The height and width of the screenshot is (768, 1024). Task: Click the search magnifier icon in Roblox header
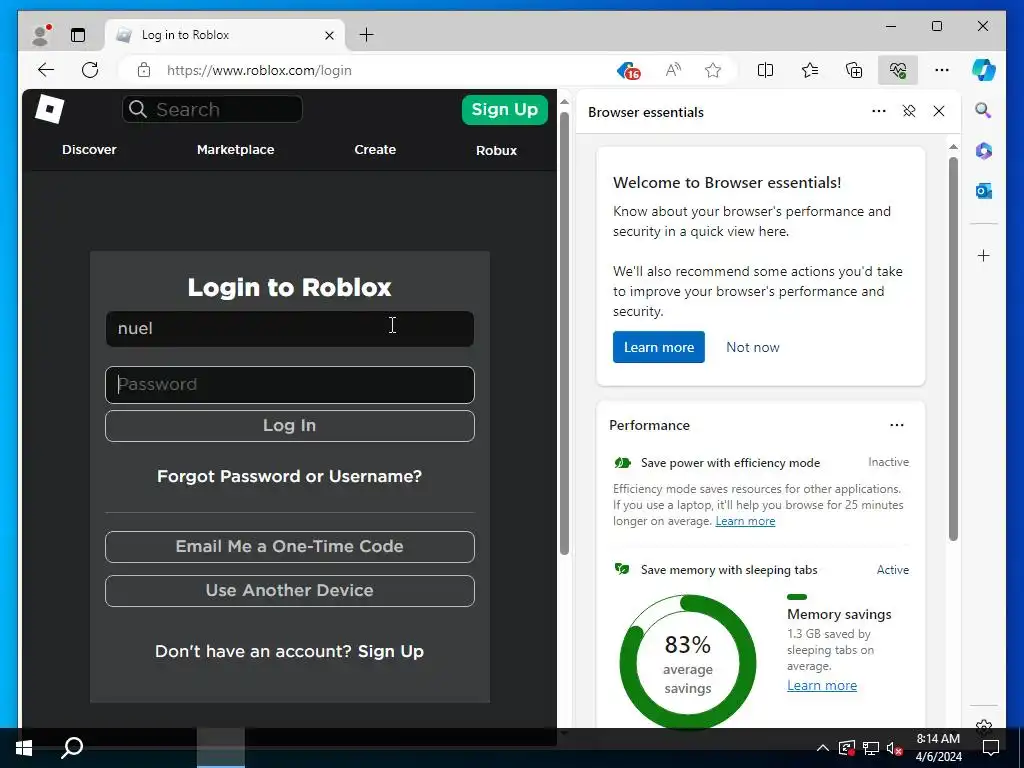tap(138, 109)
